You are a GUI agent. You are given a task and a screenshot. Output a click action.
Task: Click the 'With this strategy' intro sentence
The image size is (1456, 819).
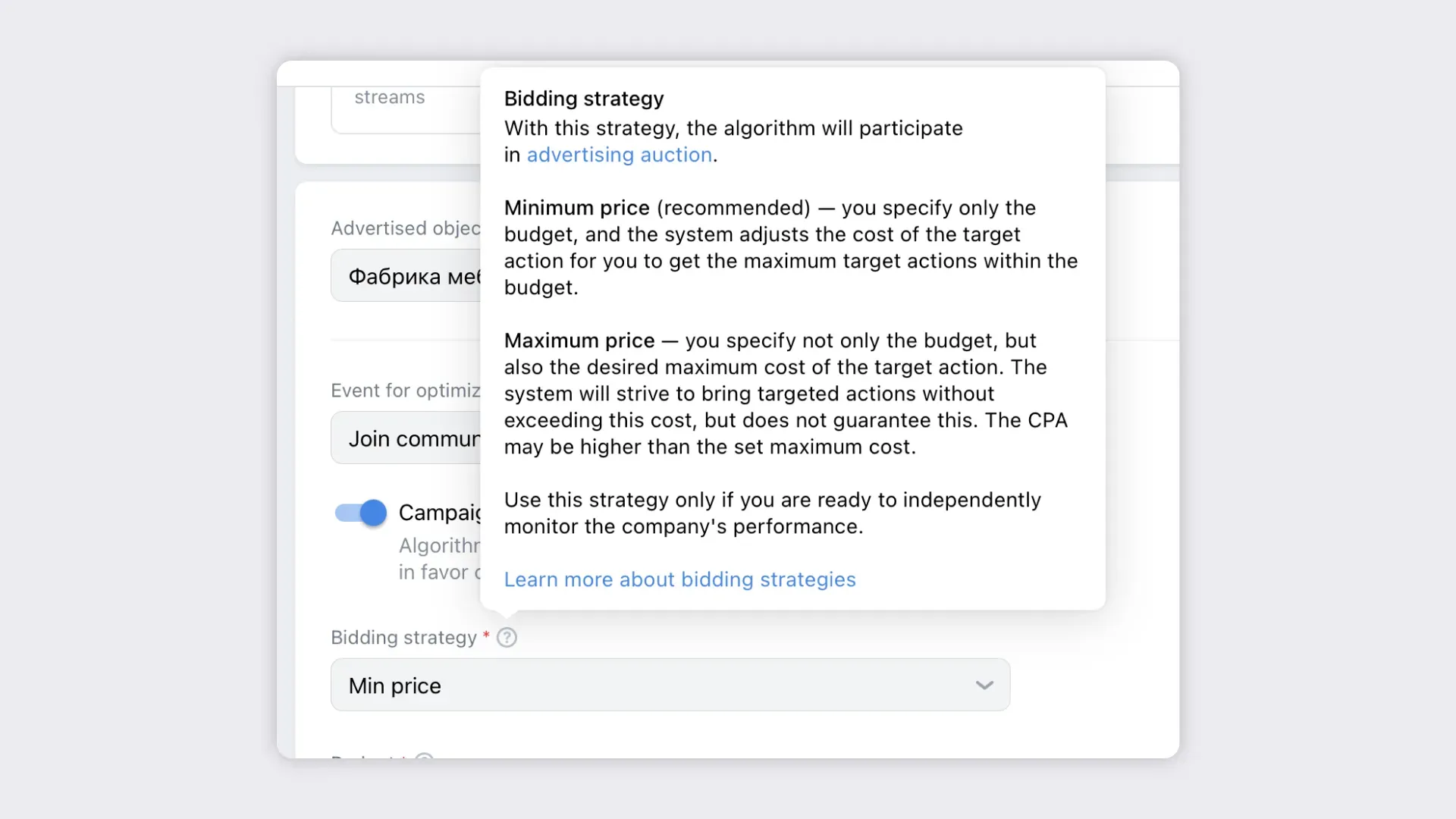(x=733, y=128)
